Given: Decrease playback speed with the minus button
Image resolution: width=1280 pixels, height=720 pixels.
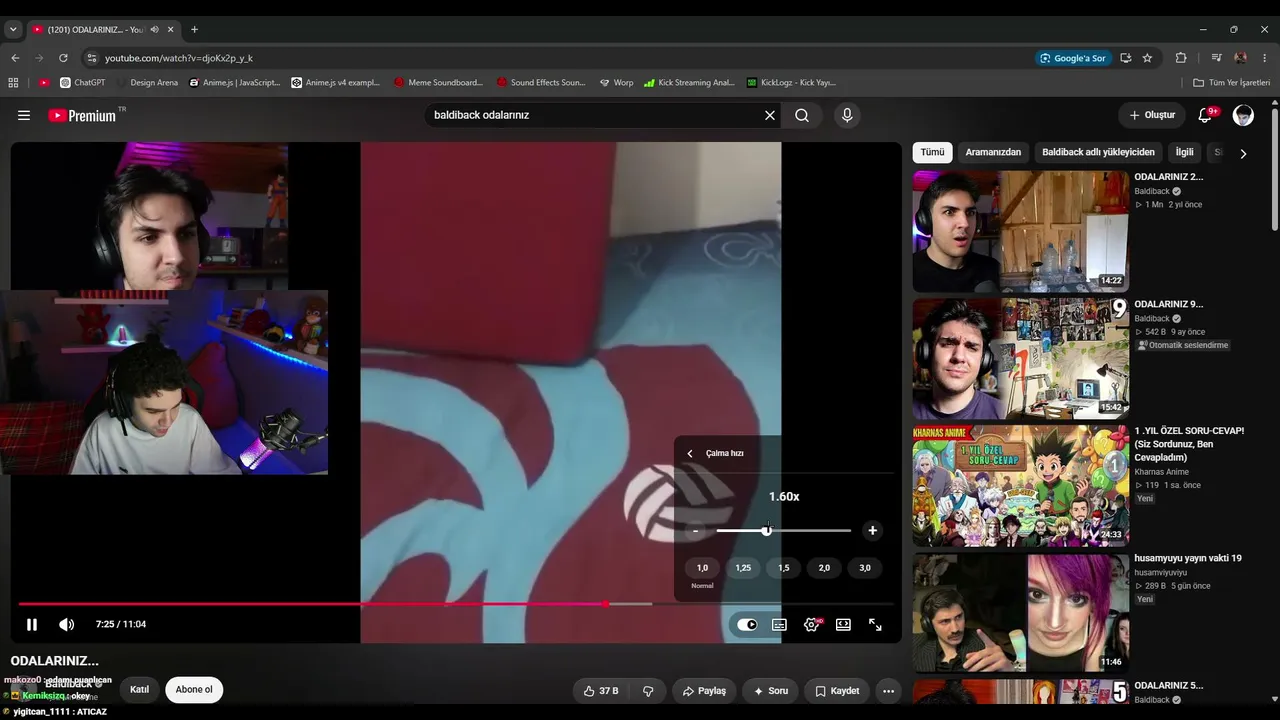Looking at the screenshot, I should tap(696, 531).
